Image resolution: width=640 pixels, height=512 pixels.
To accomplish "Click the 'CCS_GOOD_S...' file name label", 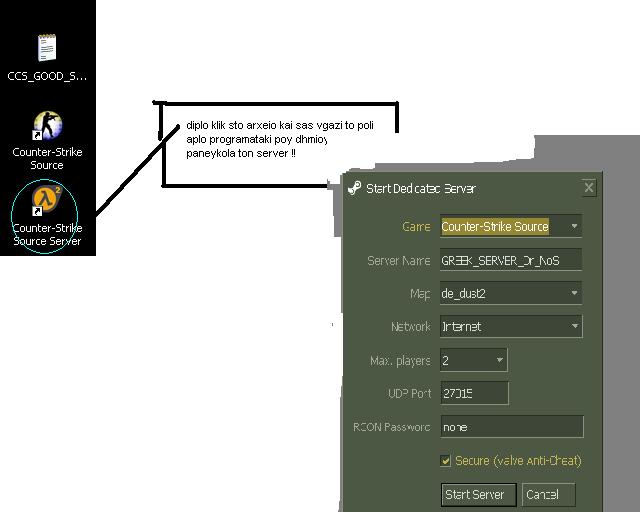I will point(47,76).
